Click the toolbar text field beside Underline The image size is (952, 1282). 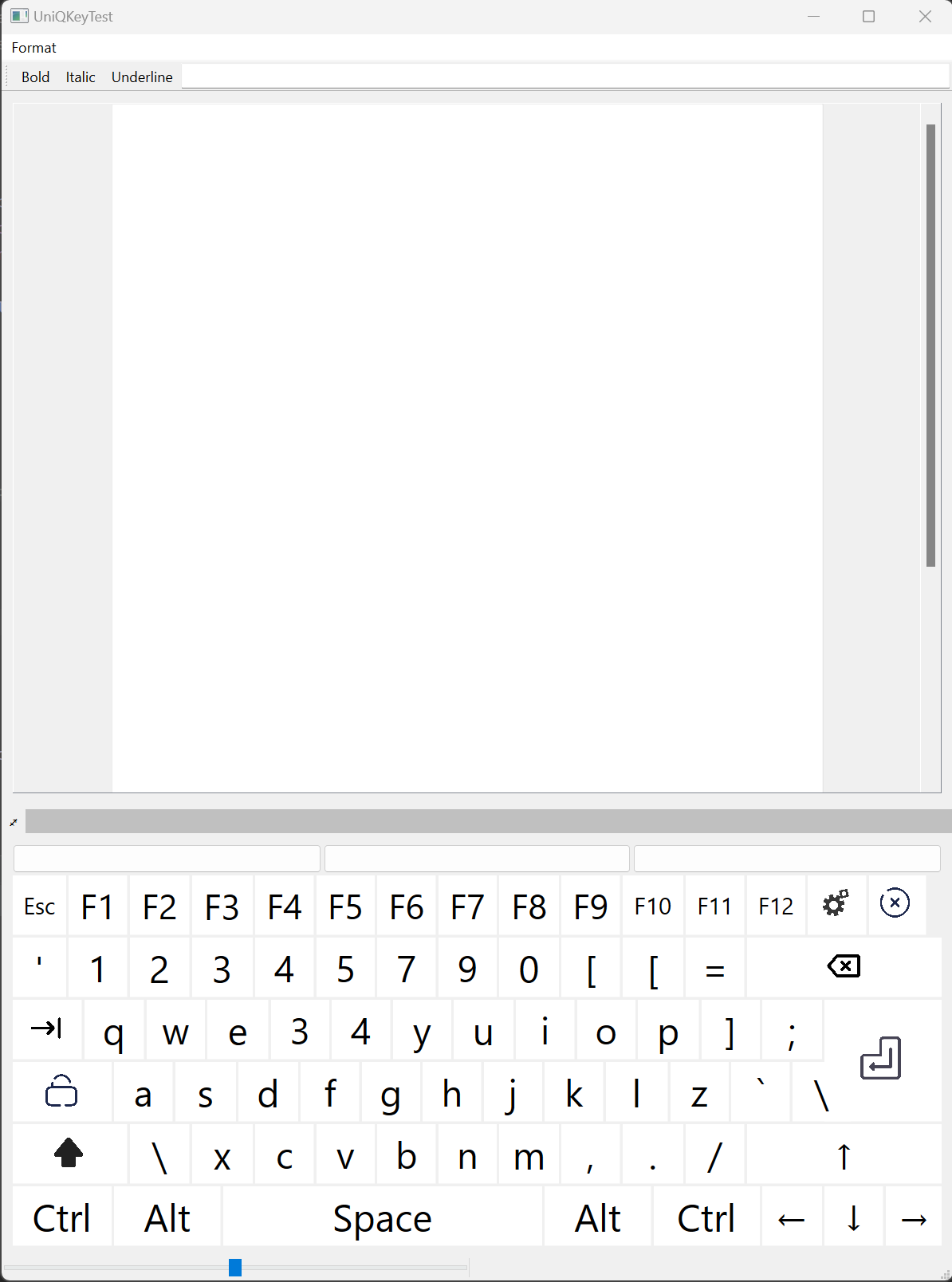pos(565,77)
